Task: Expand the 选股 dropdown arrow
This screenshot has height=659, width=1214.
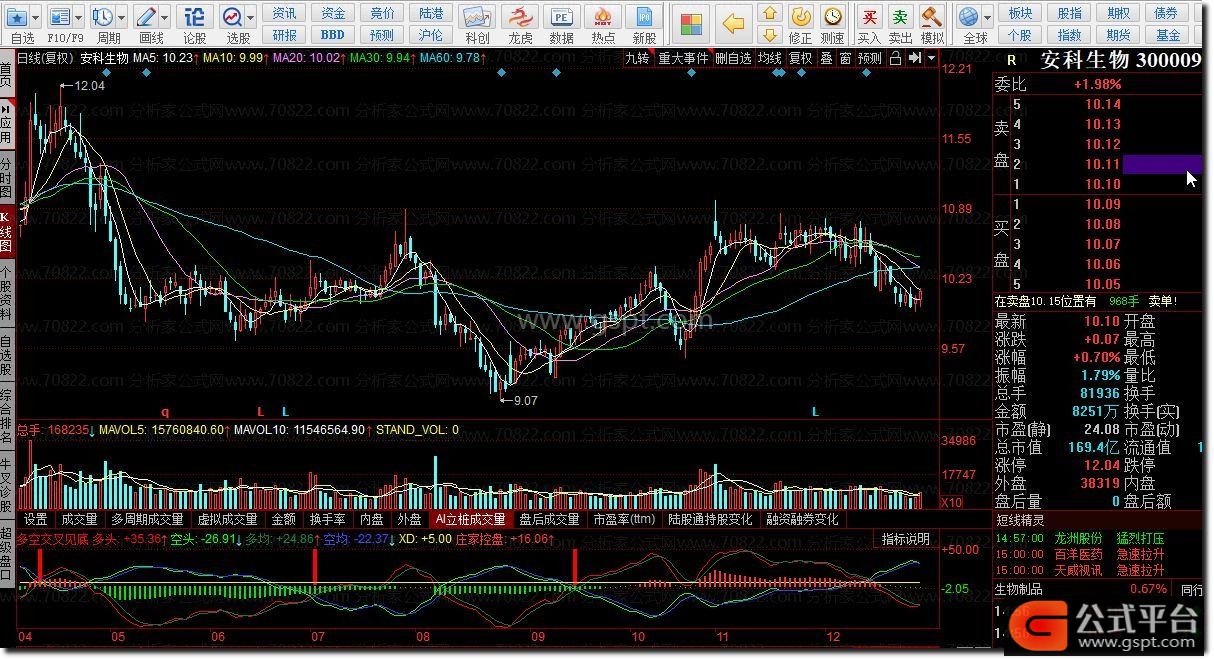Action: 251,17
